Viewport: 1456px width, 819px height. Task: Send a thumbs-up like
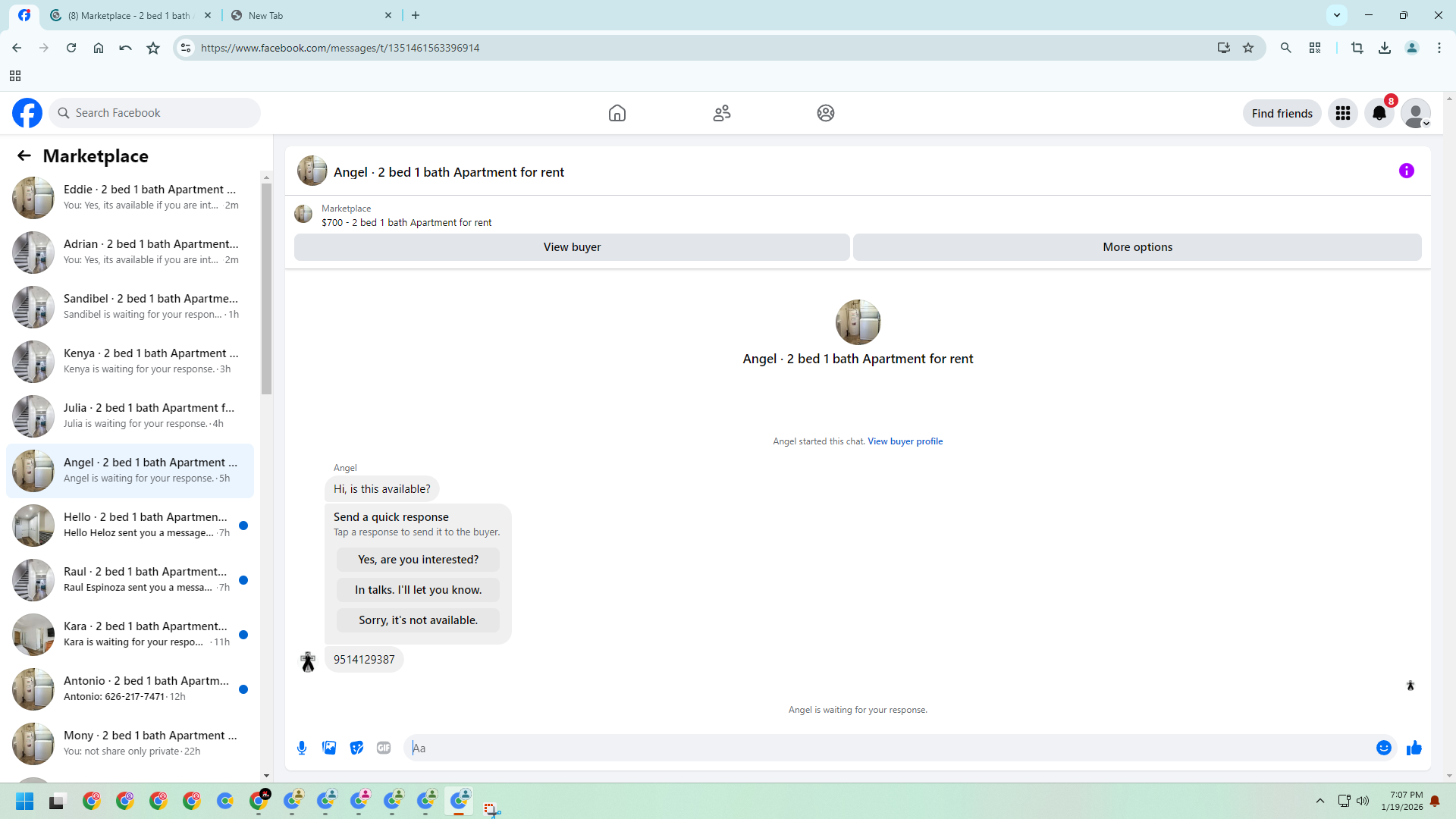point(1414,748)
